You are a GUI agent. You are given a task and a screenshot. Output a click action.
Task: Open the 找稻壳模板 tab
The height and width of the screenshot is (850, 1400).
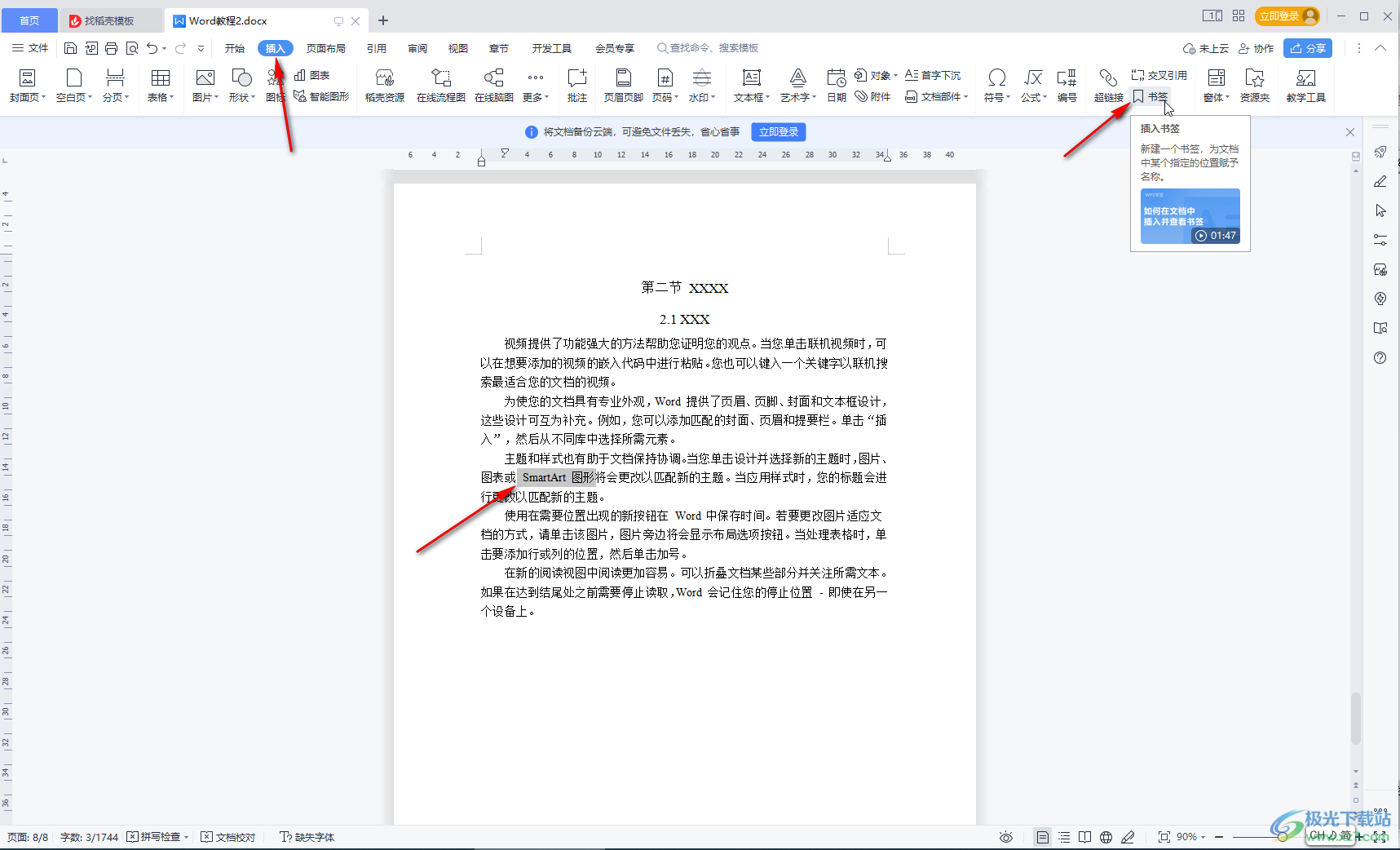(x=110, y=20)
